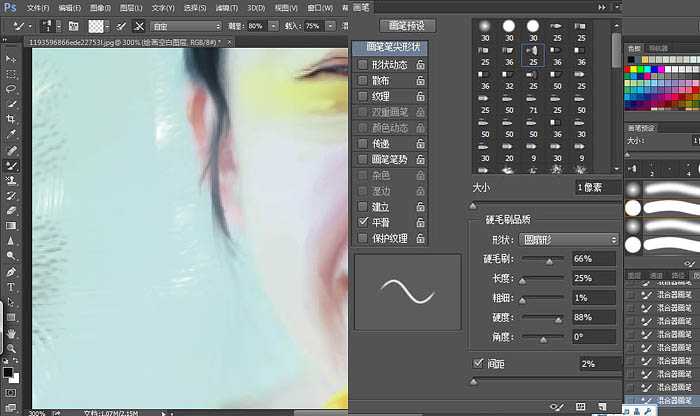Enable the 画笔笔势 checkbox

[362, 159]
